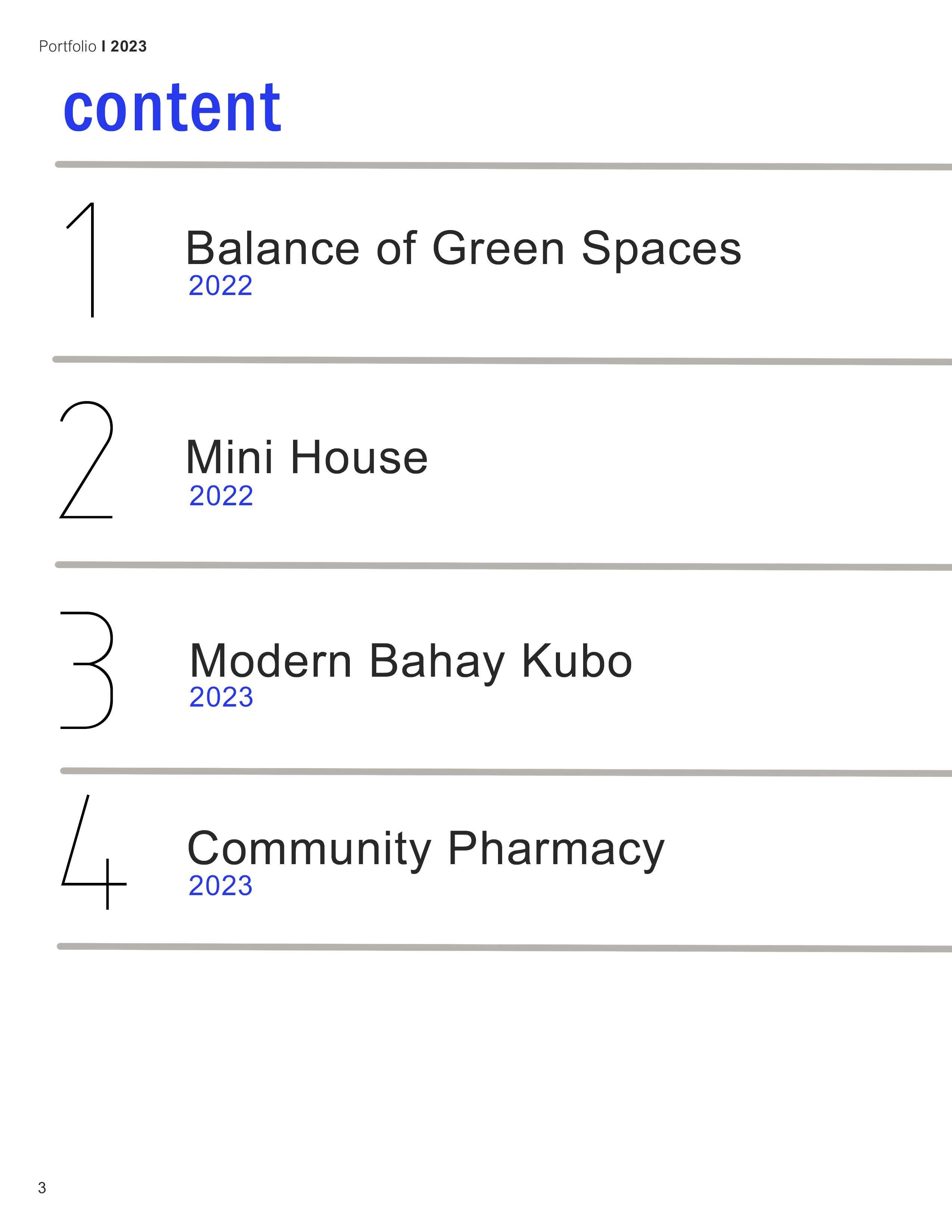Click page number 3 in footer

pyautogui.click(x=42, y=1188)
